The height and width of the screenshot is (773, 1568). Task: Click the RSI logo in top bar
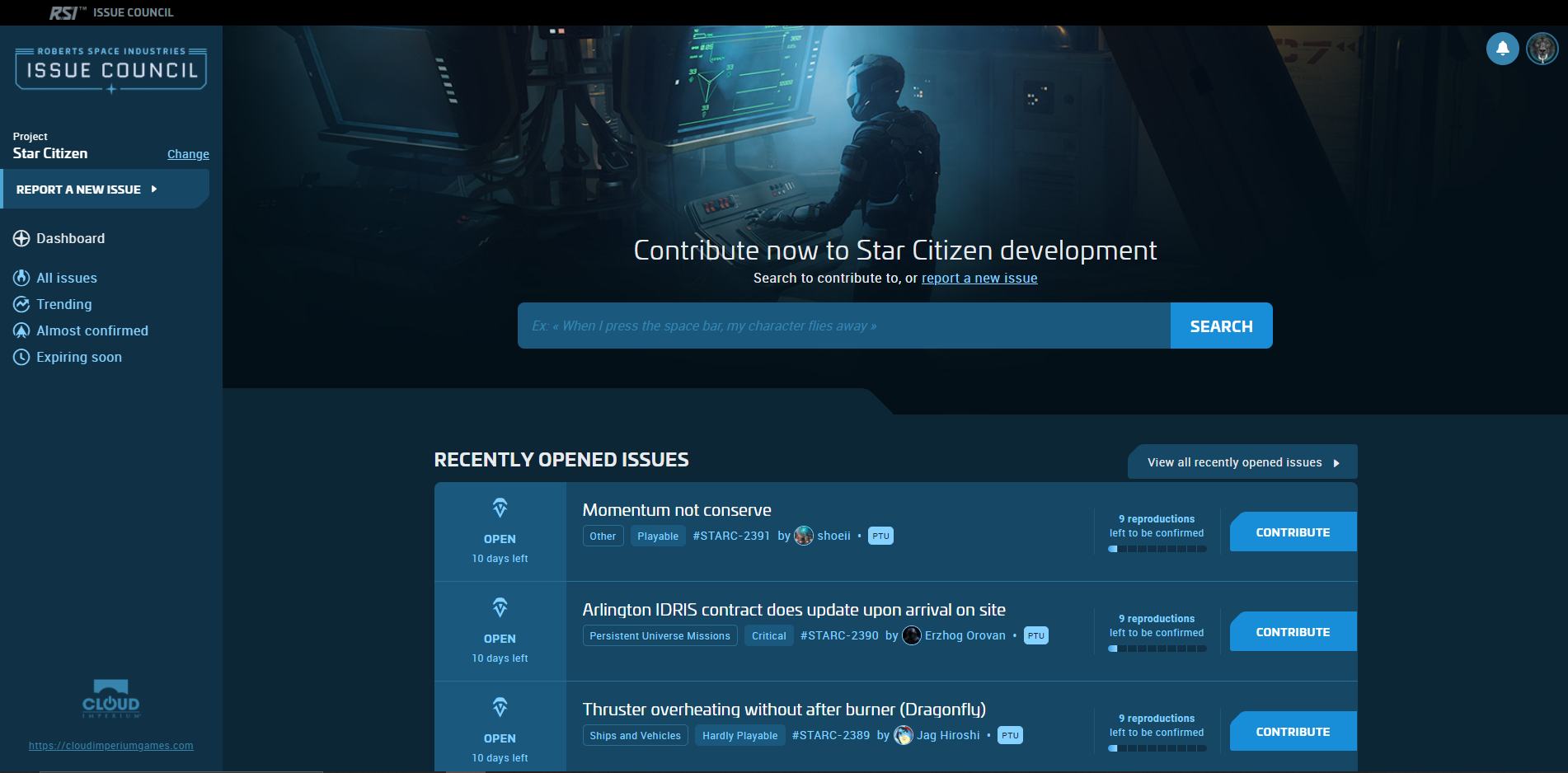(x=67, y=12)
